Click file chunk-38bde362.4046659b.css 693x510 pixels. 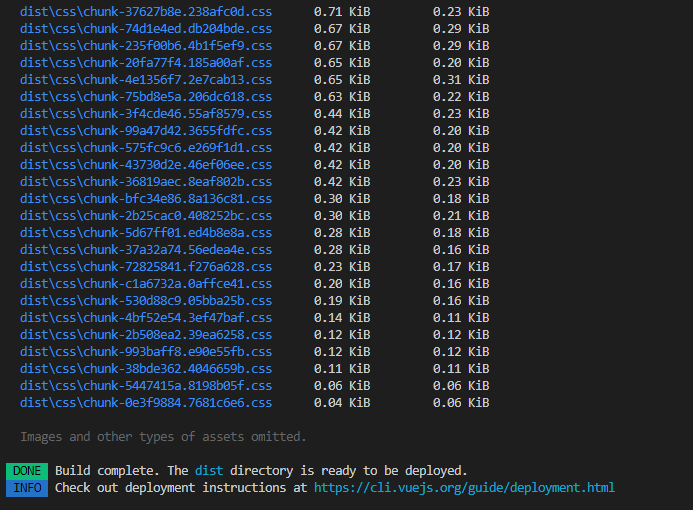click(146, 369)
